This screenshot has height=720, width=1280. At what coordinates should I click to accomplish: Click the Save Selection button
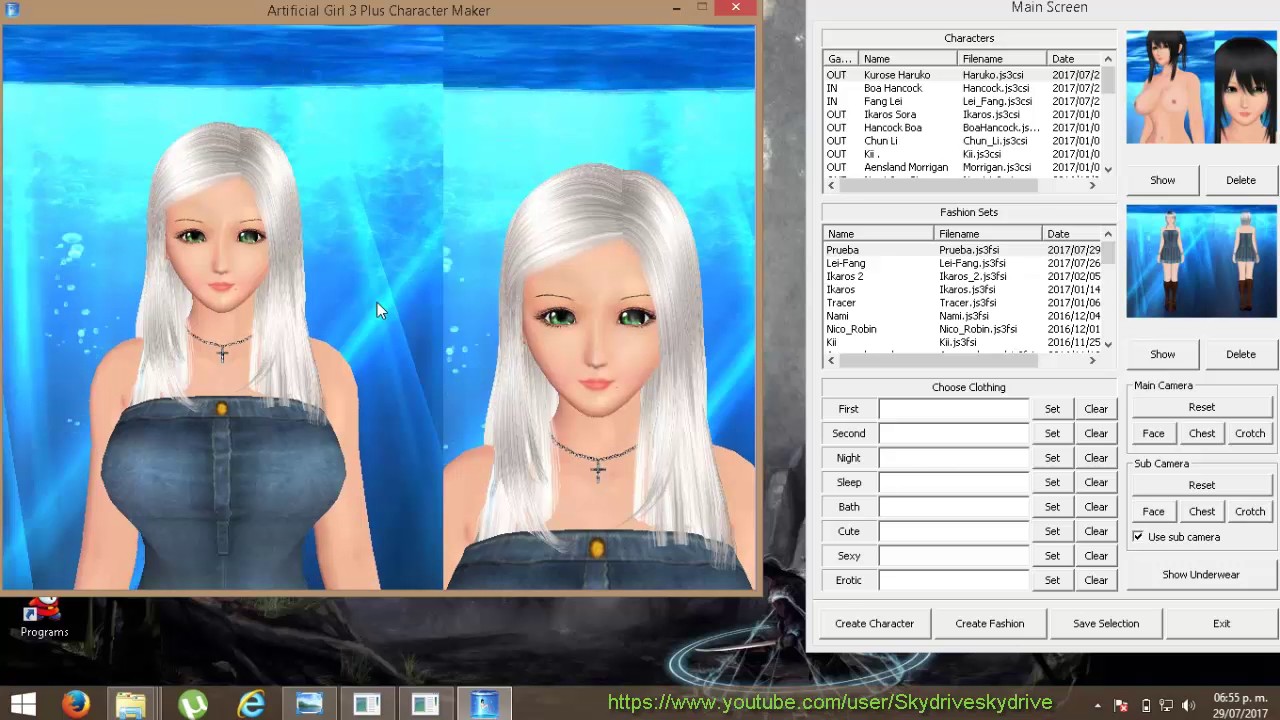(1106, 623)
